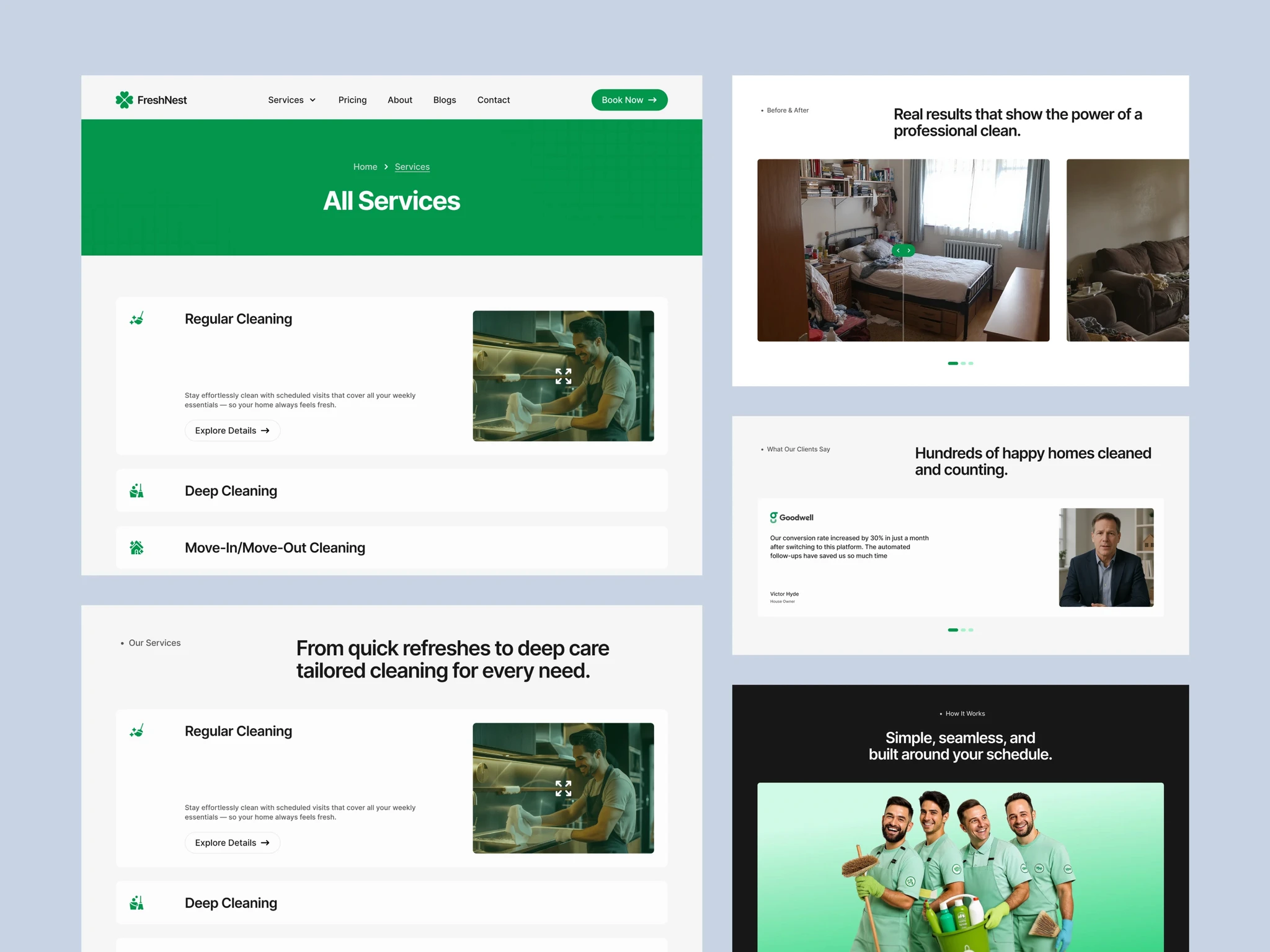
Task: Select the second pagination dot under the before/after carousel
Action: [x=963, y=363]
